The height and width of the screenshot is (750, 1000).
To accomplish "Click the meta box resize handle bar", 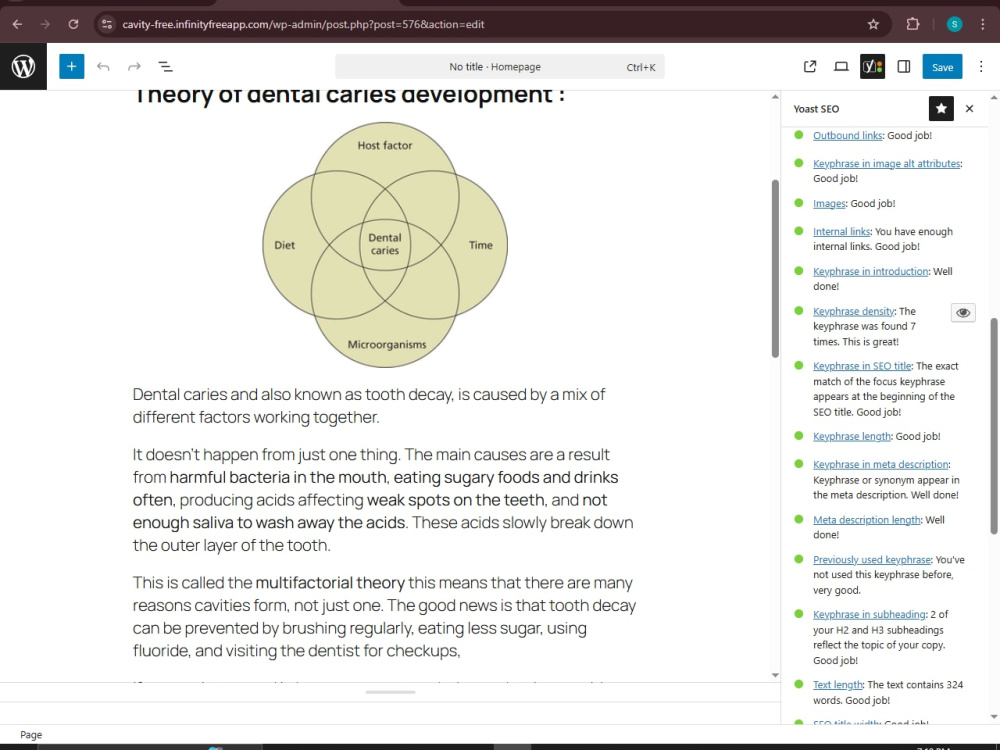I will 390,692.
